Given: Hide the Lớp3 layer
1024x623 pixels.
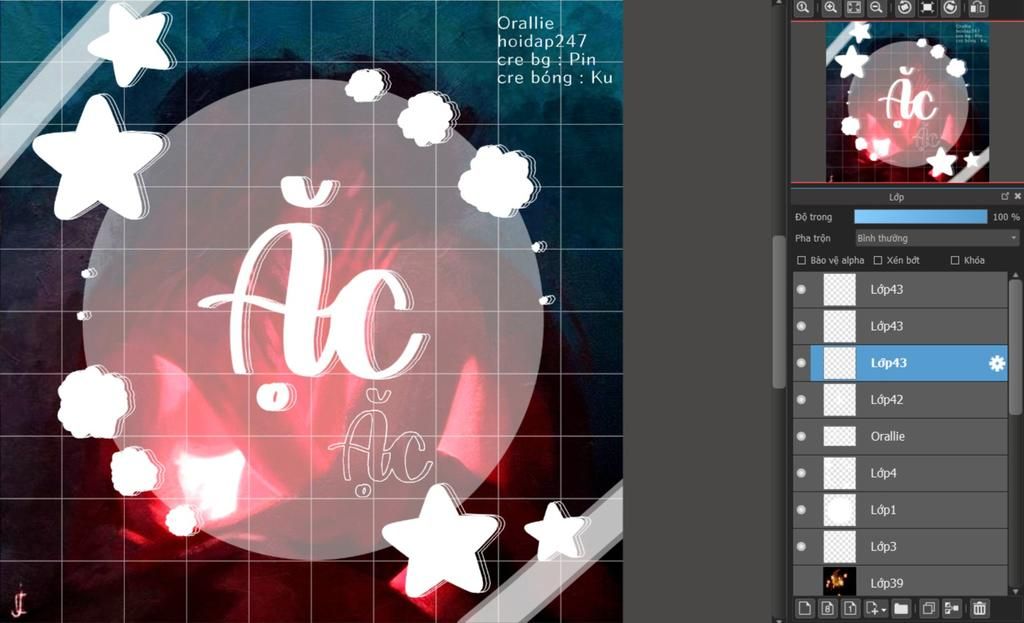Looking at the screenshot, I should (801, 547).
